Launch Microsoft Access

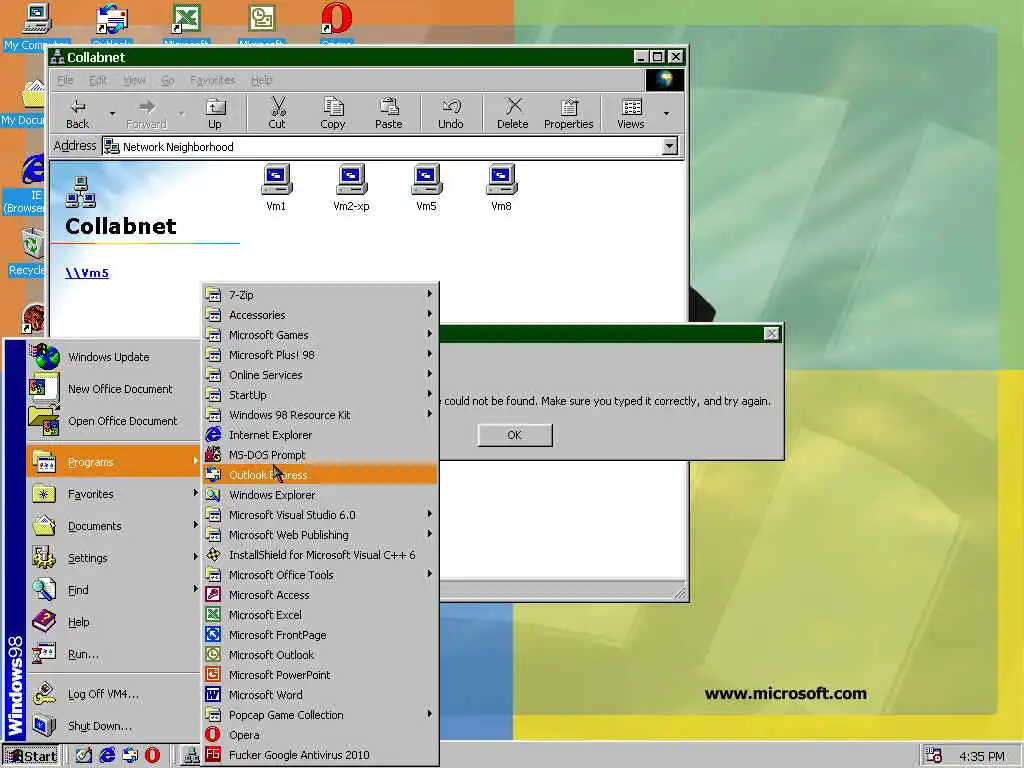point(320,595)
